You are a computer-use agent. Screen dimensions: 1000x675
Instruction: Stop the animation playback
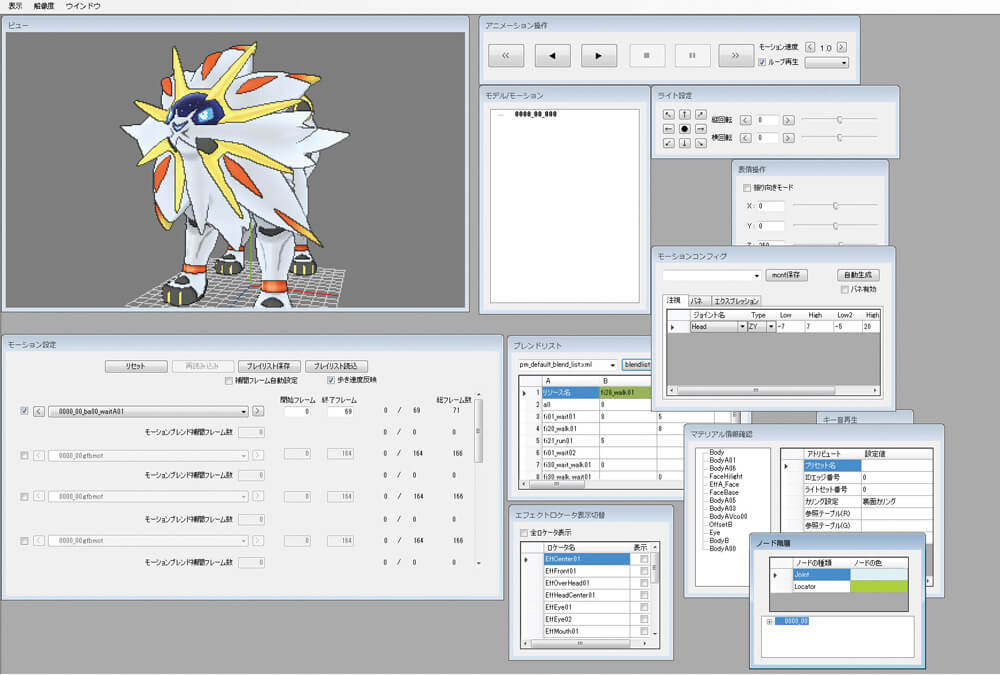[x=647, y=56]
